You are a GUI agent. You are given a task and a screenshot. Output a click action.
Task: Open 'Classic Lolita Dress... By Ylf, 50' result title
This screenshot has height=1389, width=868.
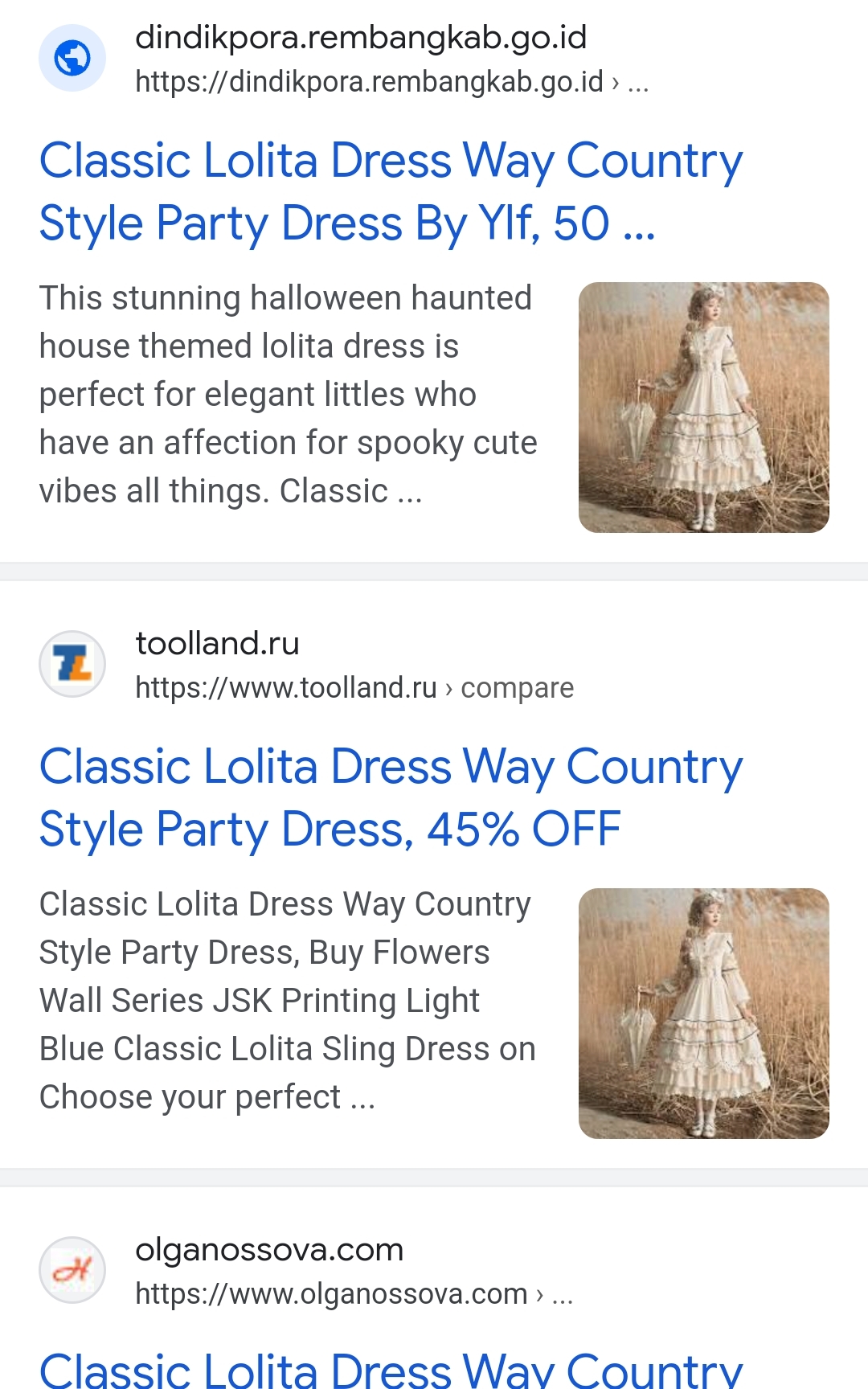[x=391, y=161]
